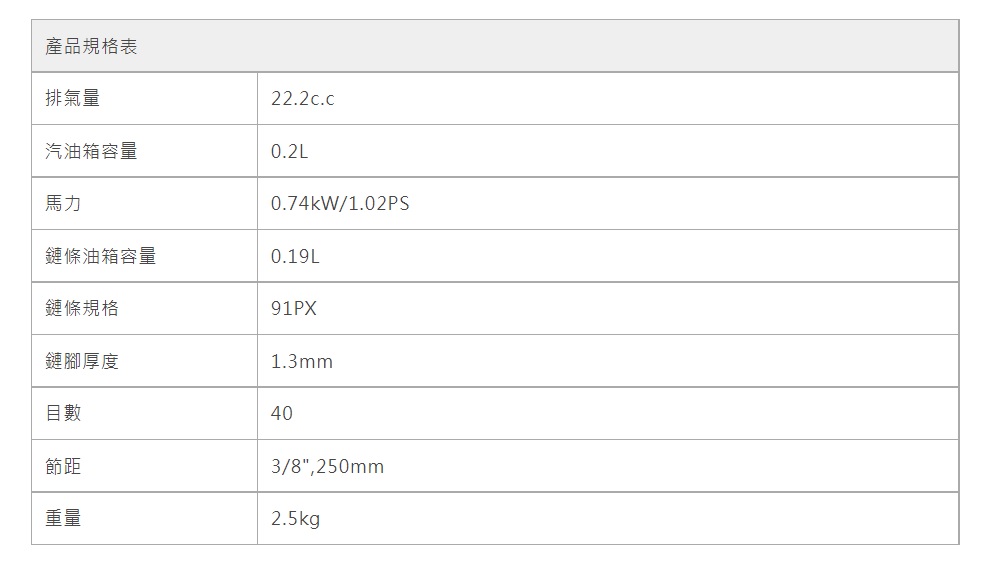Select the value 40 cell

click(x=282, y=414)
